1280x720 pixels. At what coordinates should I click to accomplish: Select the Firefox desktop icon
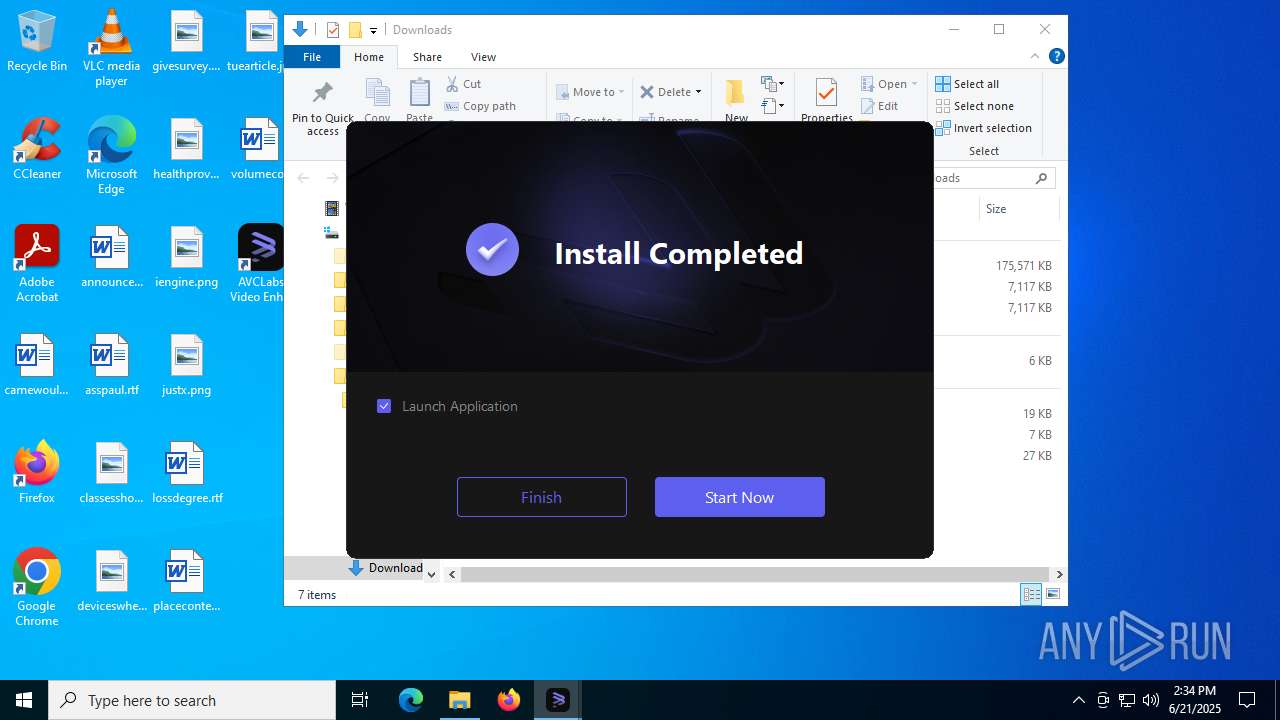click(x=37, y=472)
